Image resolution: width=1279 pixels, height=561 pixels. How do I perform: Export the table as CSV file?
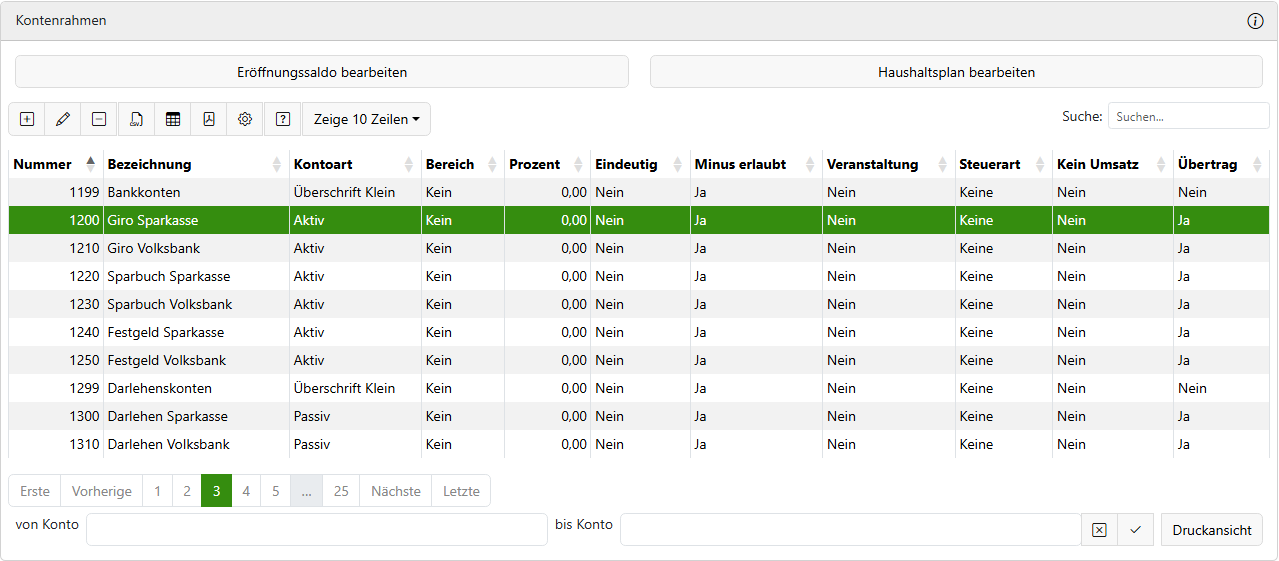[x=136, y=119]
